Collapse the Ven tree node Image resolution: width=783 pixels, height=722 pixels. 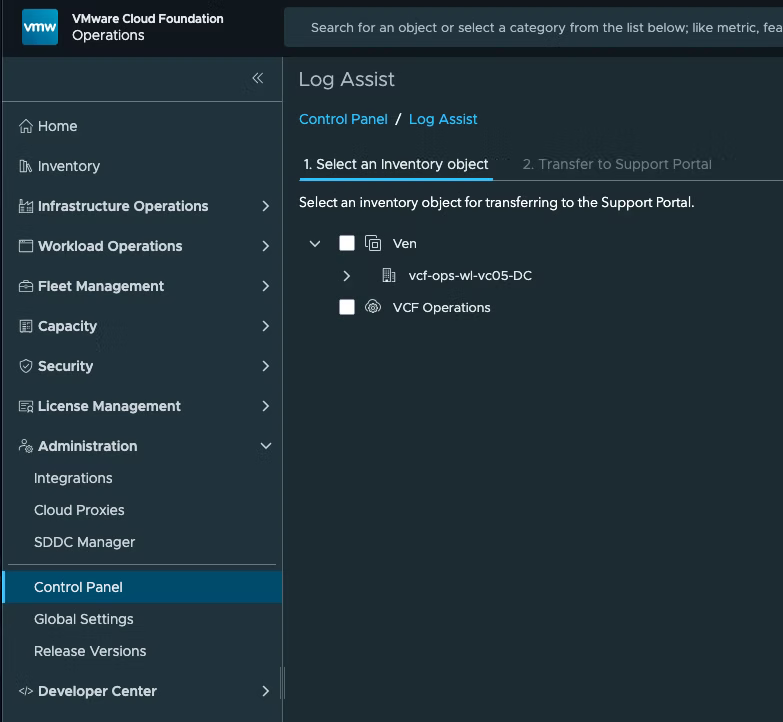pos(315,243)
